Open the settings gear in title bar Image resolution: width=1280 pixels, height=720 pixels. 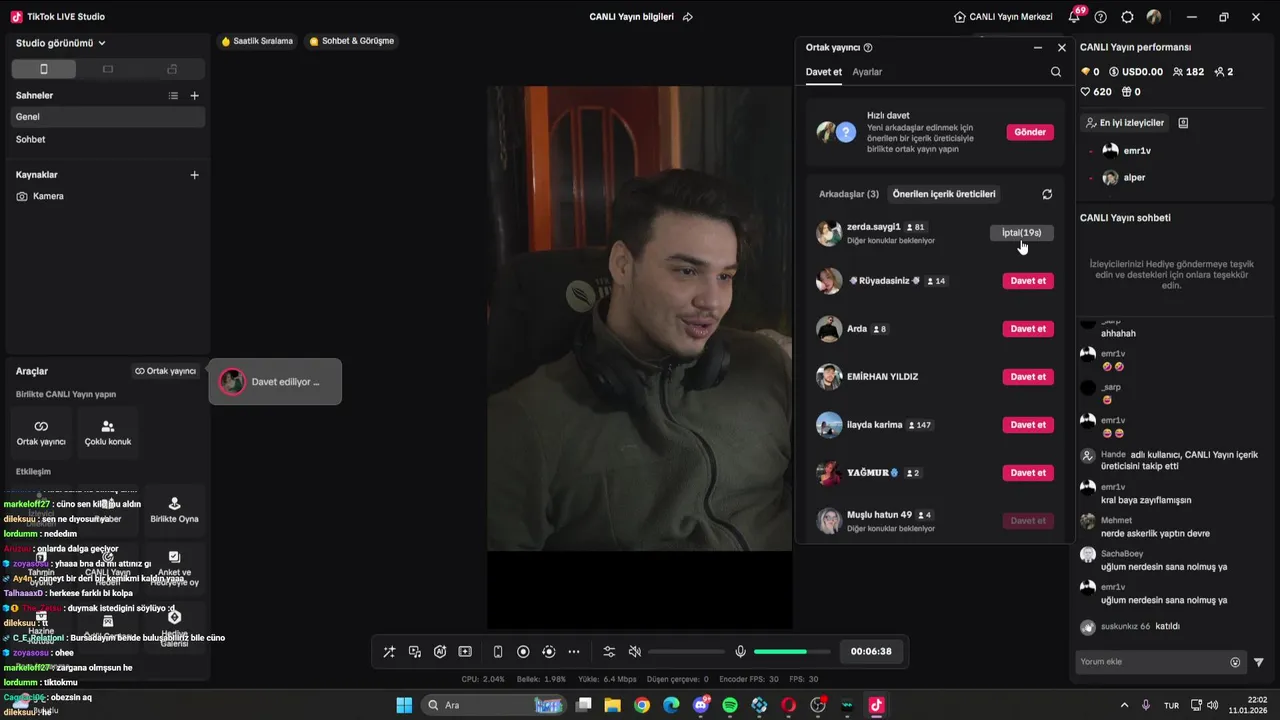pos(1128,17)
